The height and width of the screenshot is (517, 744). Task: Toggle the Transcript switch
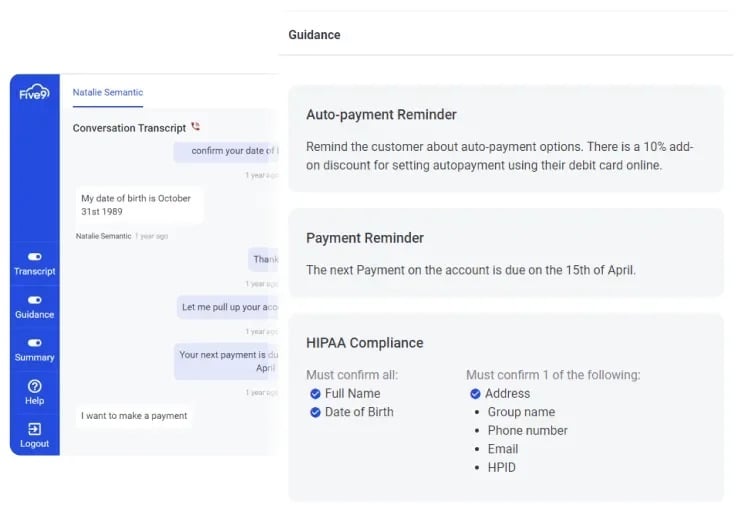click(x=34, y=257)
